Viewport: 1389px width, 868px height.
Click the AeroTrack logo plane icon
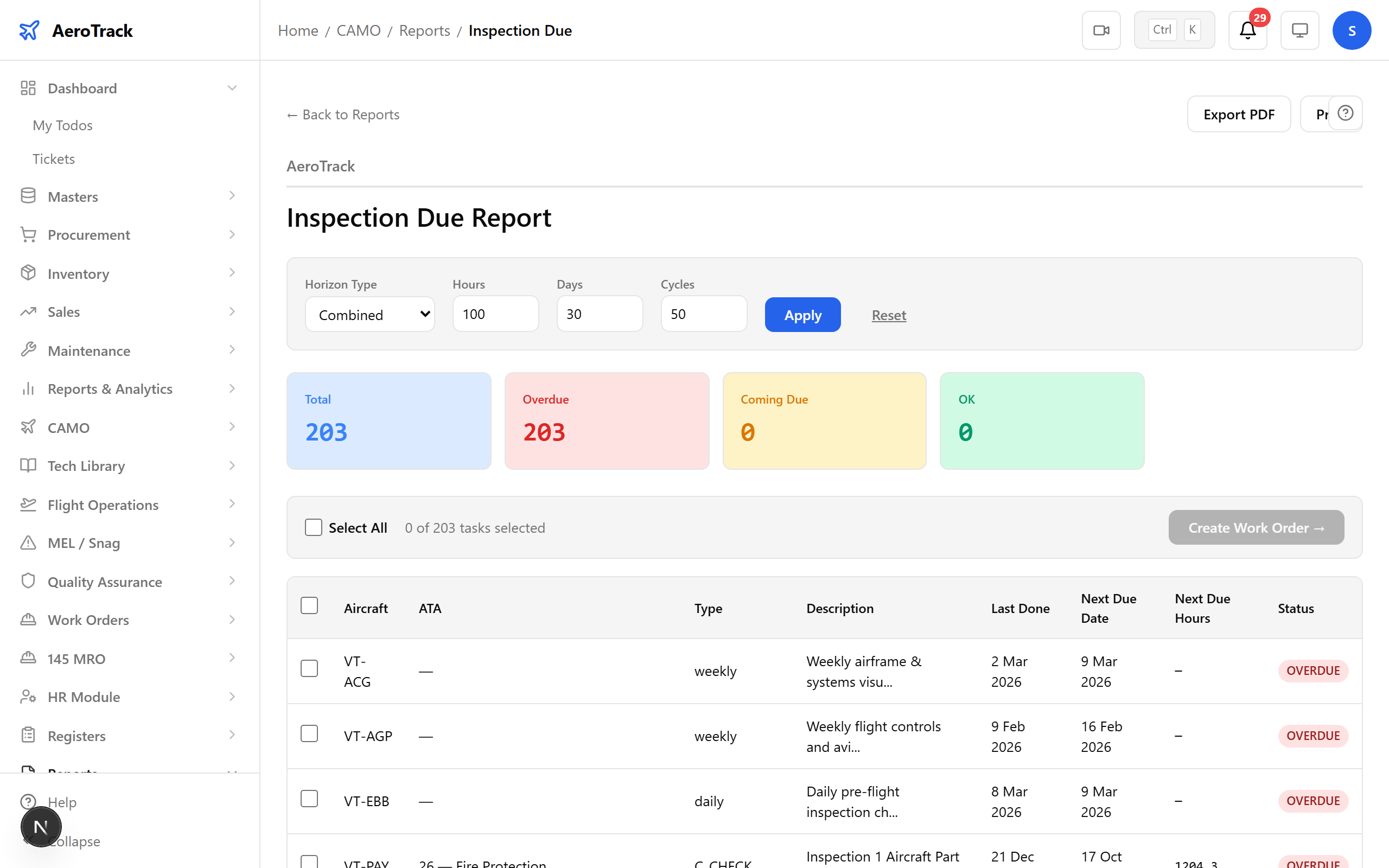click(30, 30)
